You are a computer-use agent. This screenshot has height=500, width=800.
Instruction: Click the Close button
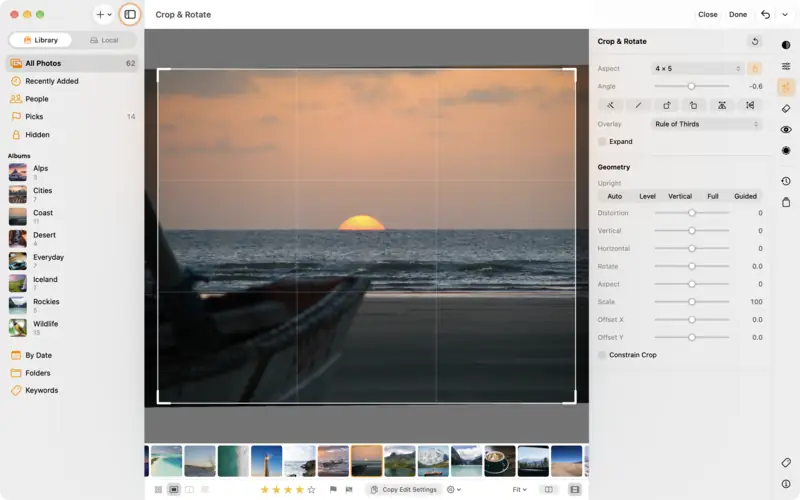pyautogui.click(x=708, y=14)
